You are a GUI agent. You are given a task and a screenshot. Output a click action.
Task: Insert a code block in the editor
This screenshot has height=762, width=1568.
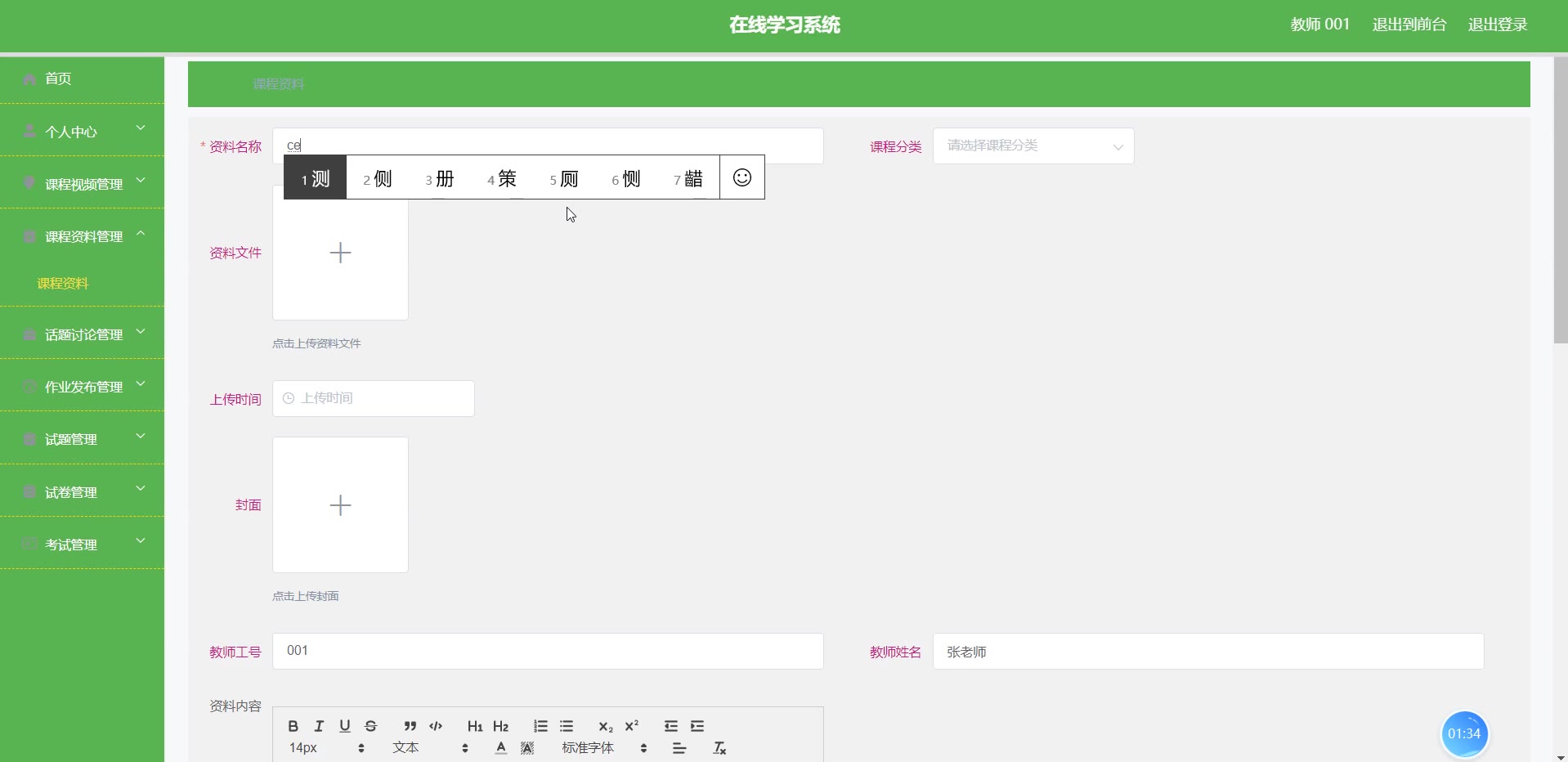436,726
